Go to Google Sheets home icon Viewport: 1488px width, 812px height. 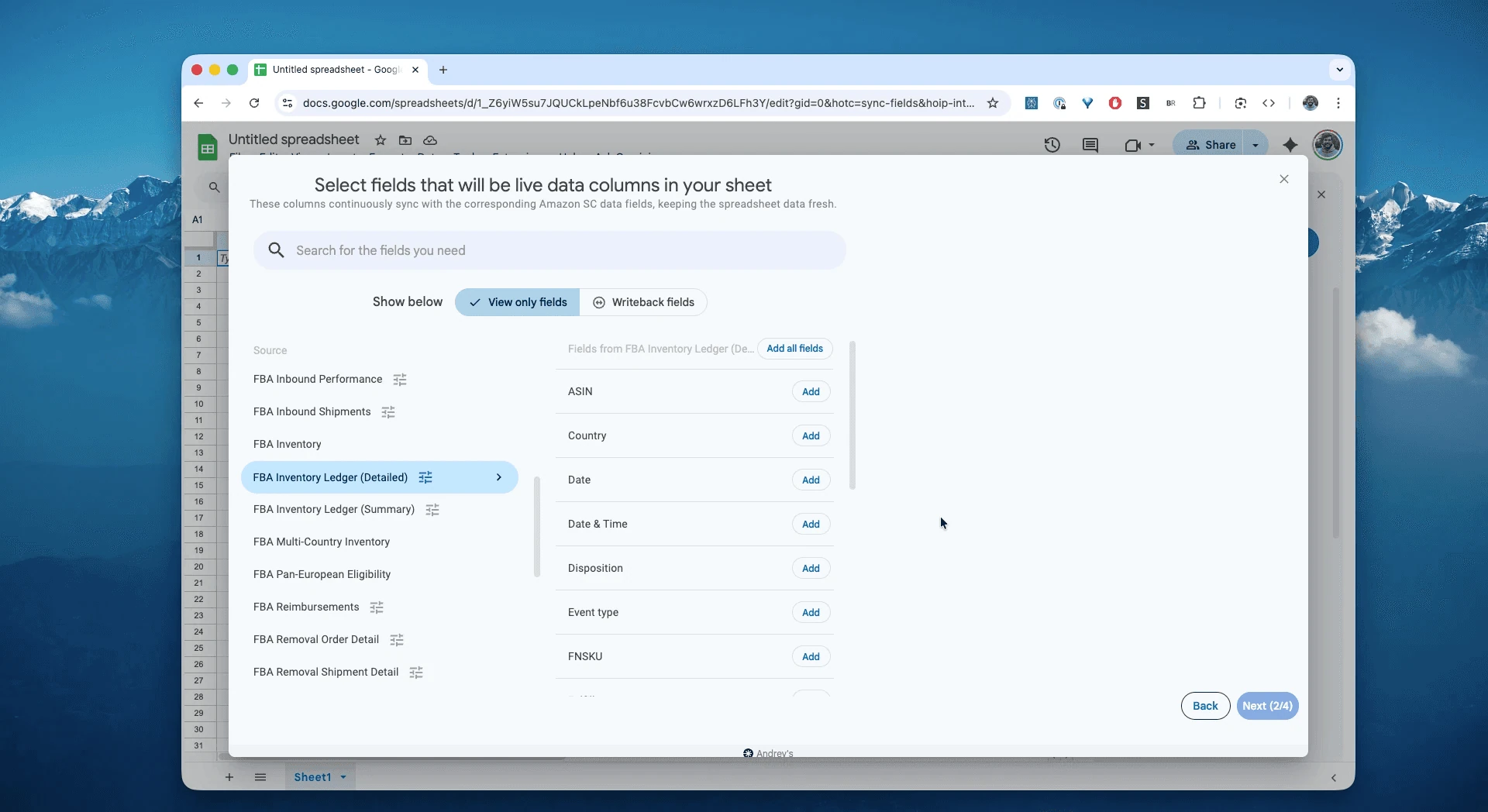207,146
